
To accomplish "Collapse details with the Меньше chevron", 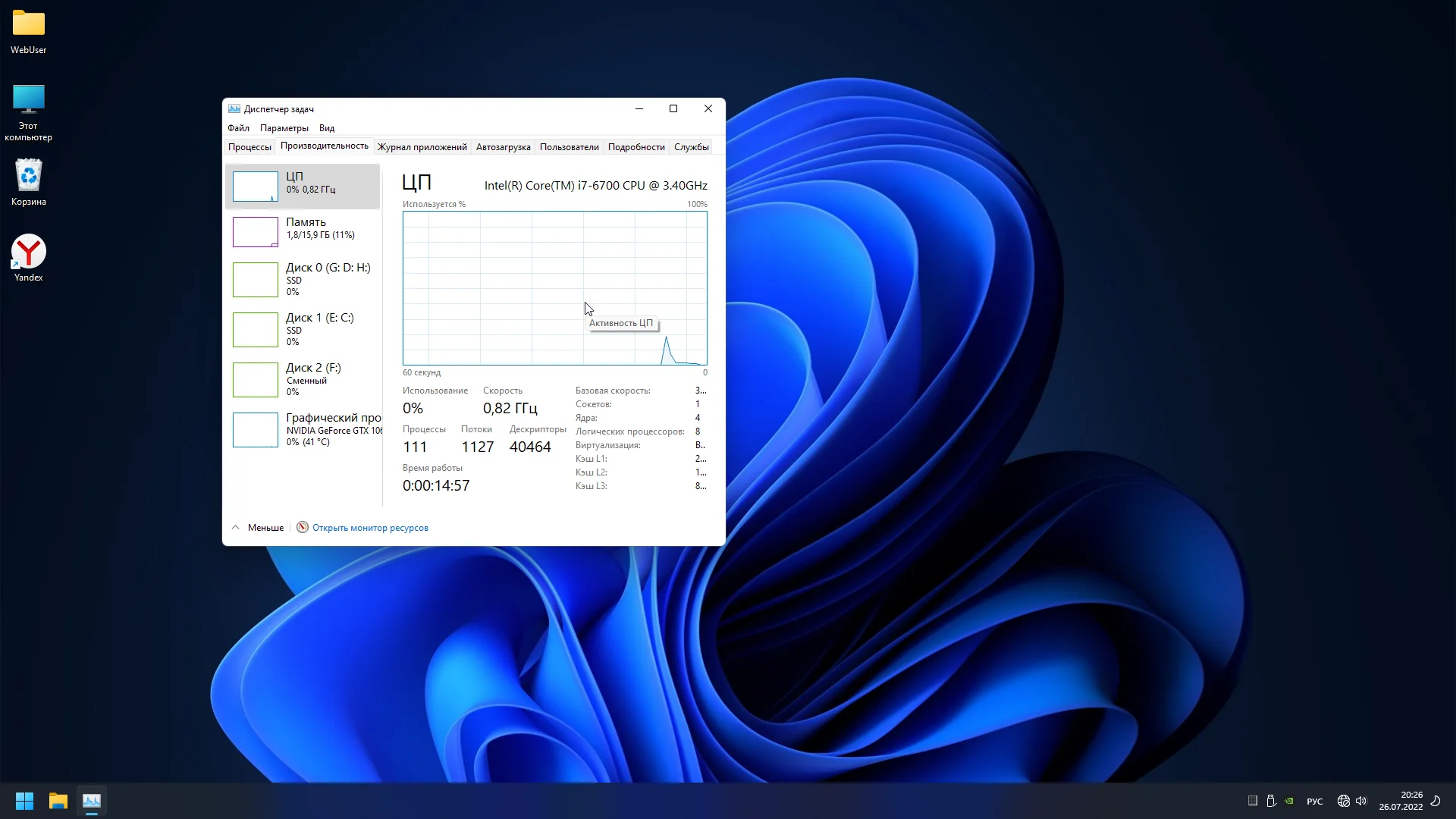I will pos(236,528).
